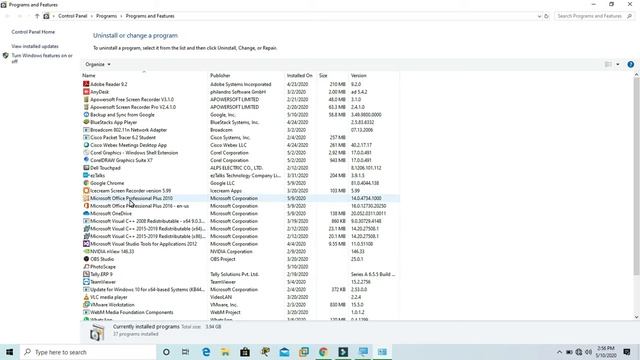Screen dimensions: 640x360
Task: Click the change view icon
Action: (608, 64)
